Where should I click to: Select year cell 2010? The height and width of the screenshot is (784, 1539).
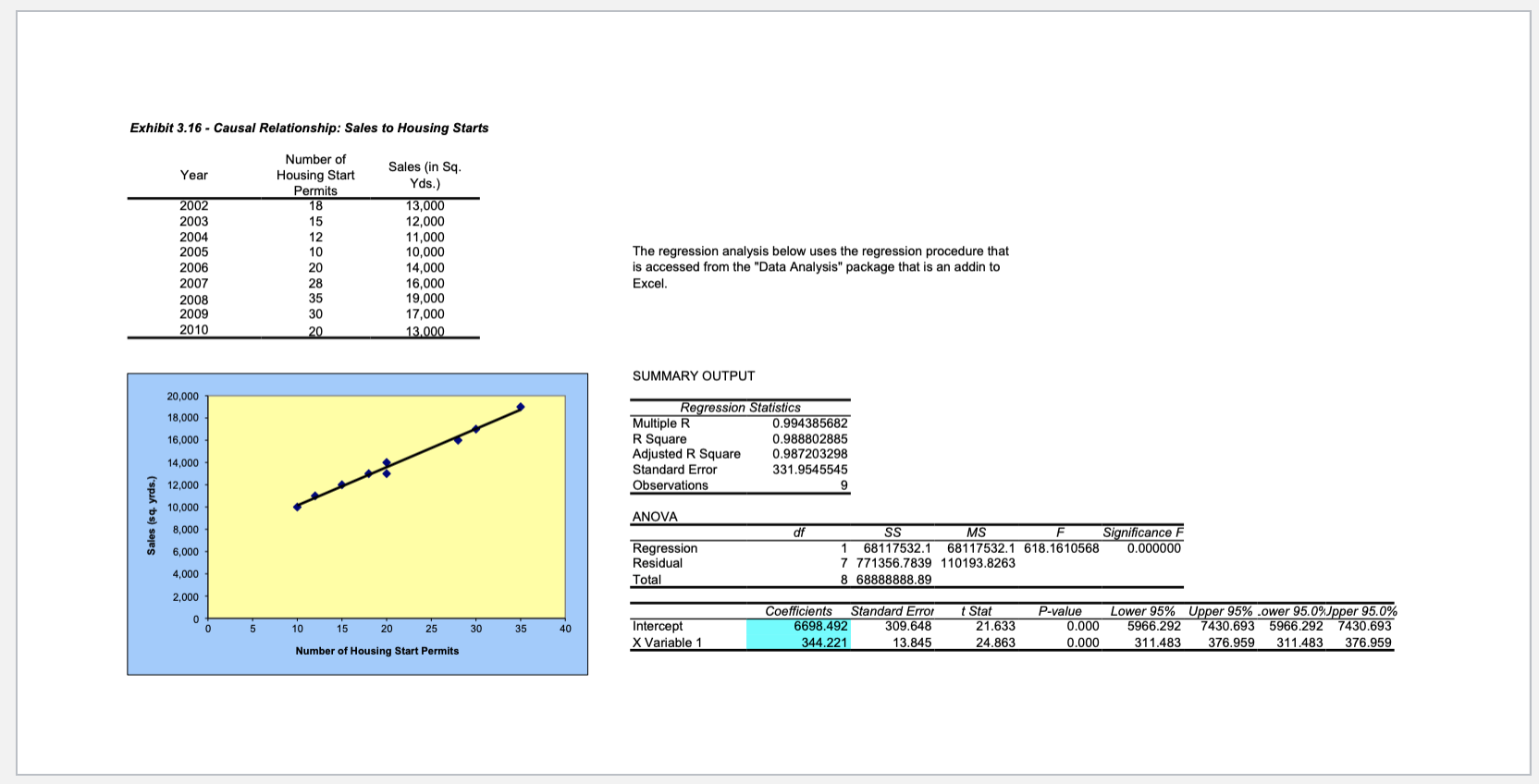click(x=194, y=330)
